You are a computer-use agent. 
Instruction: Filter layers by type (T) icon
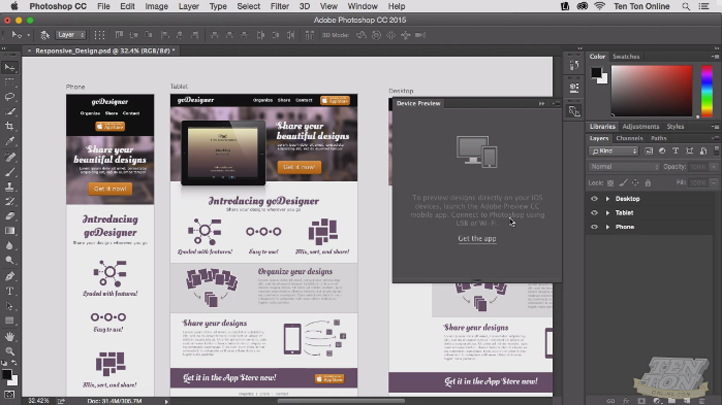coord(675,151)
